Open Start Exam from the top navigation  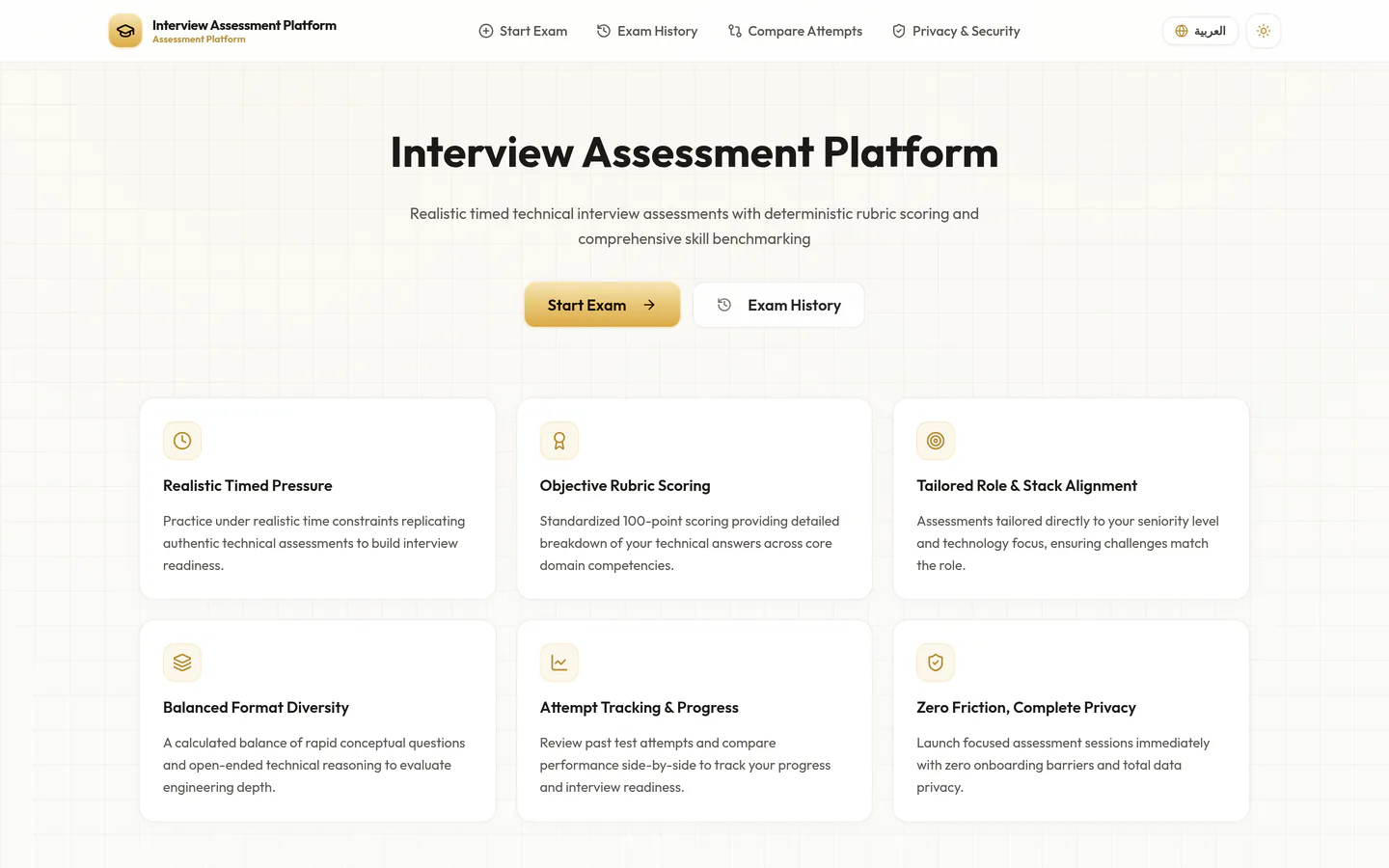[523, 31]
